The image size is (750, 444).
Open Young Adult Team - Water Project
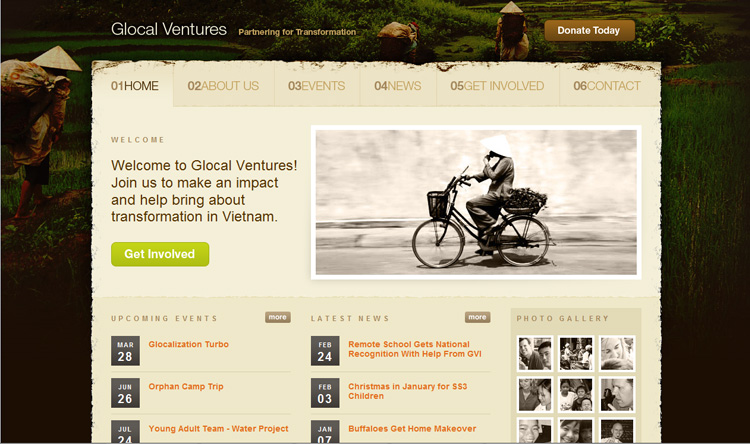tap(219, 429)
